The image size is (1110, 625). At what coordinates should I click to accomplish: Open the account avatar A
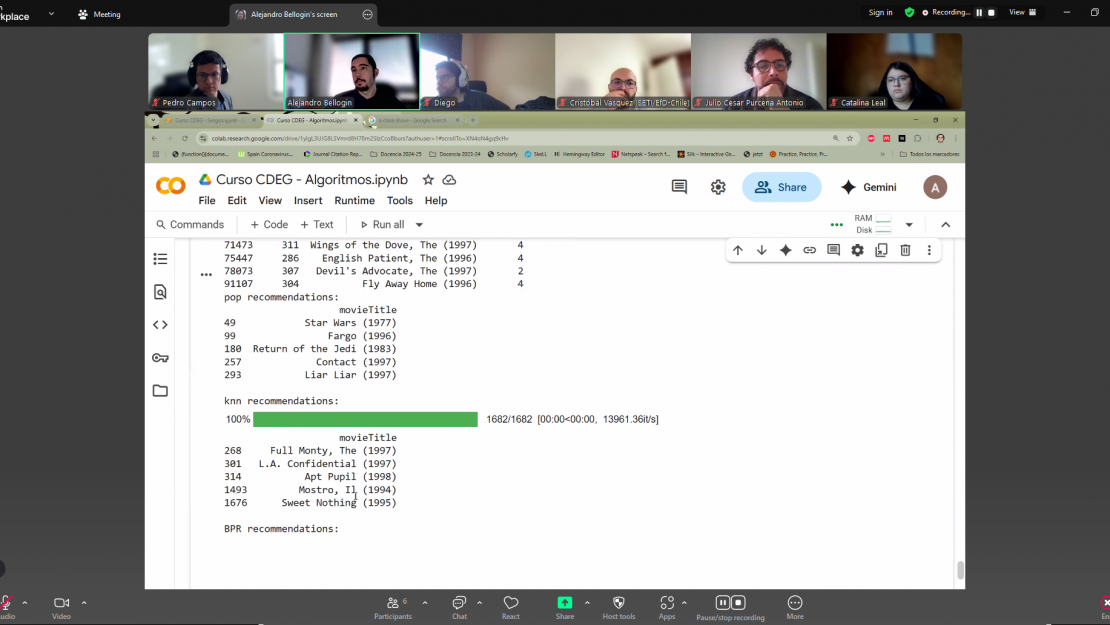tap(935, 187)
